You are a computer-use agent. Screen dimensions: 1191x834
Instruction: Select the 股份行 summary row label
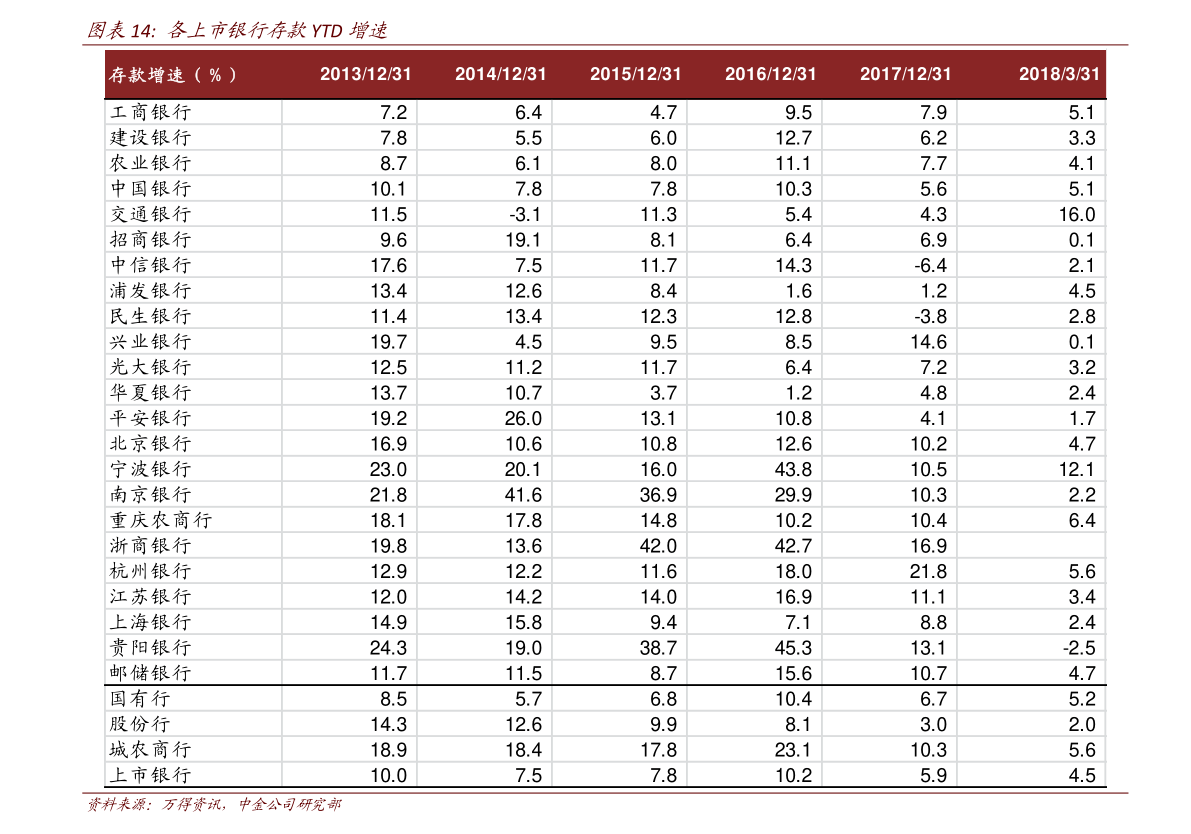click(x=140, y=724)
